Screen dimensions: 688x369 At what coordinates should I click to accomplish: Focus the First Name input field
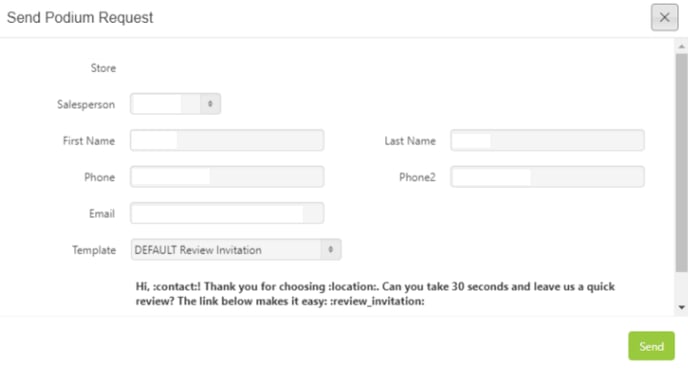coord(227,140)
